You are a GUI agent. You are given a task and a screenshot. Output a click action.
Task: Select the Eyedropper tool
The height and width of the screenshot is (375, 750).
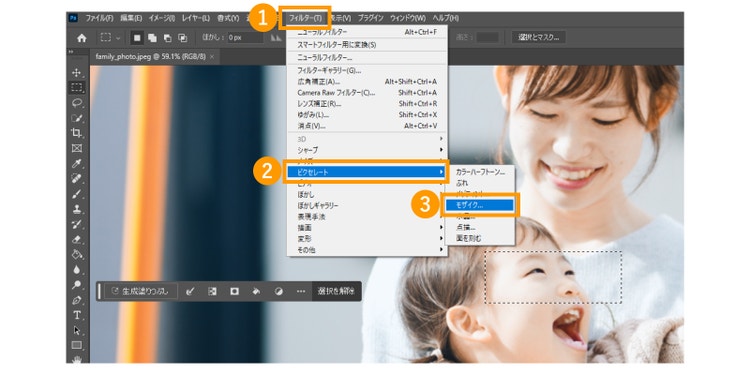tap(77, 164)
